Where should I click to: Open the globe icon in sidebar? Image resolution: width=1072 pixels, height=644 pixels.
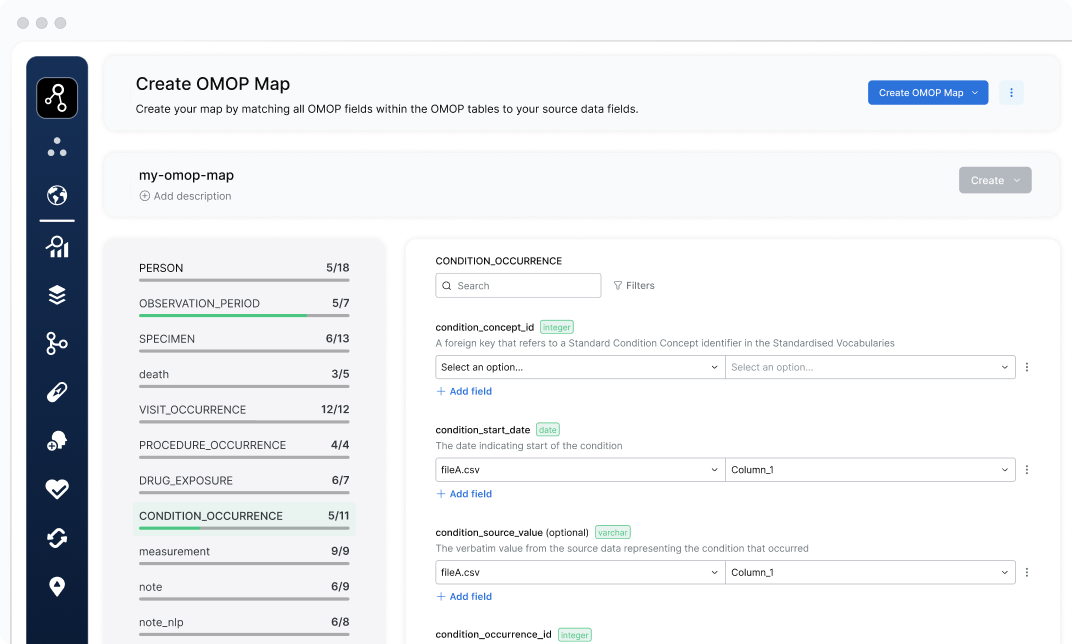pyautogui.click(x=57, y=196)
